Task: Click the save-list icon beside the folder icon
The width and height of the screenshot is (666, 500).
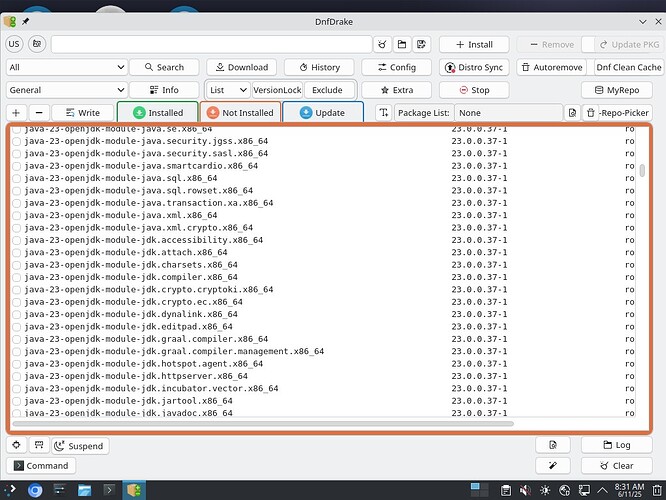Action: pyautogui.click(x=421, y=44)
